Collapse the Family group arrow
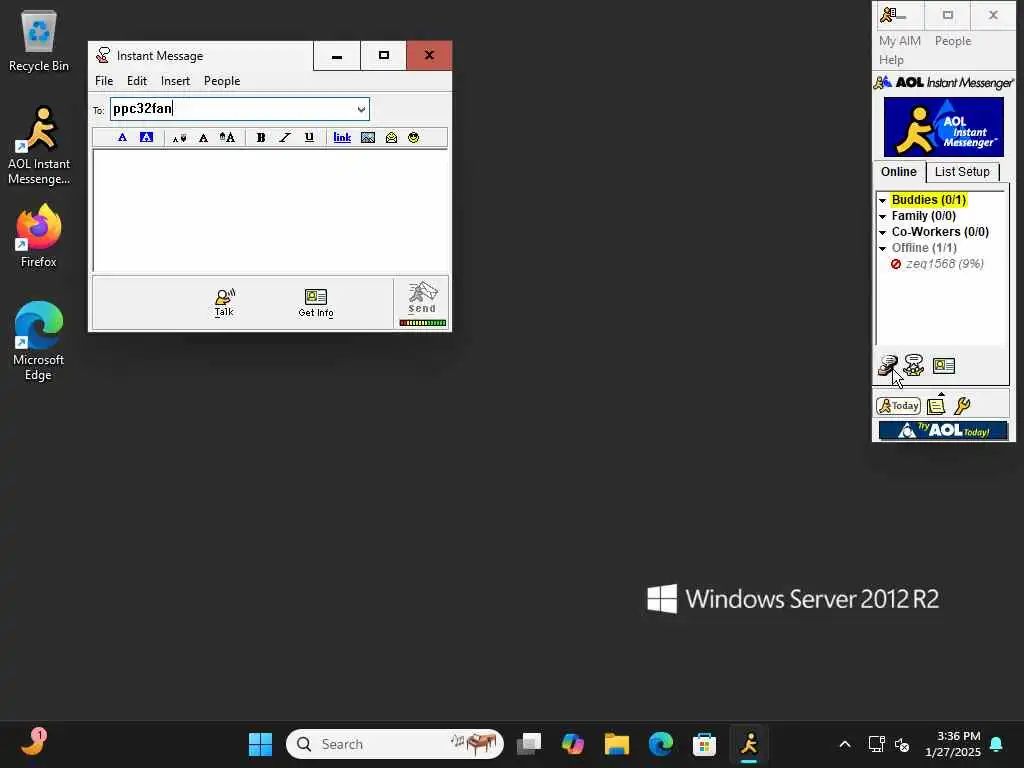This screenshot has height=768, width=1024. coord(882,216)
